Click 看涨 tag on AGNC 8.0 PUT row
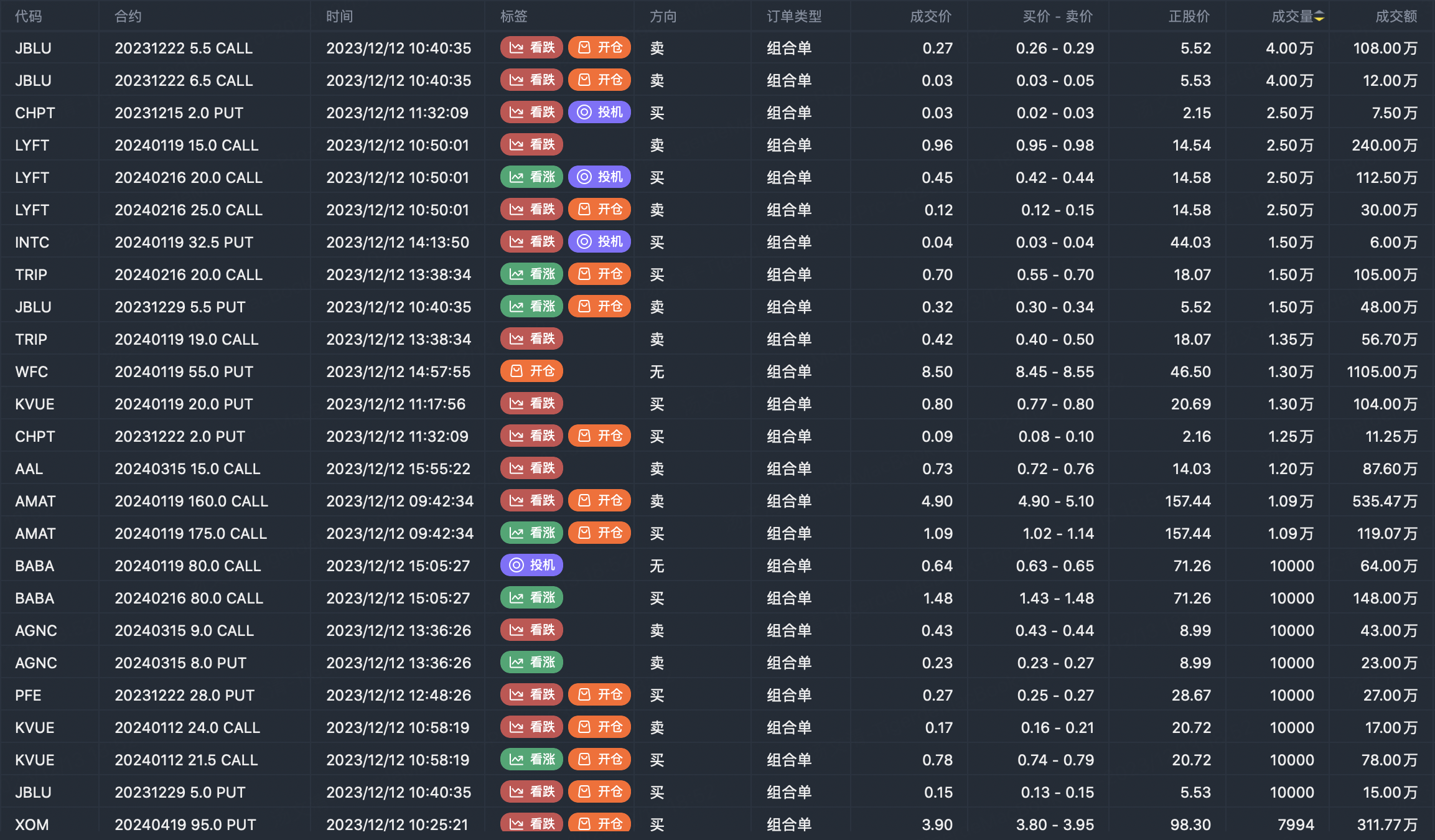This screenshot has width=1435, height=840. pyautogui.click(x=531, y=663)
